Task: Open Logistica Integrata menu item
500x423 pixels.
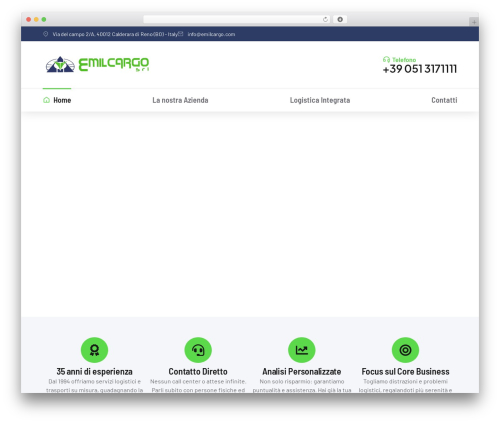Action: click(x=320, y=100)
